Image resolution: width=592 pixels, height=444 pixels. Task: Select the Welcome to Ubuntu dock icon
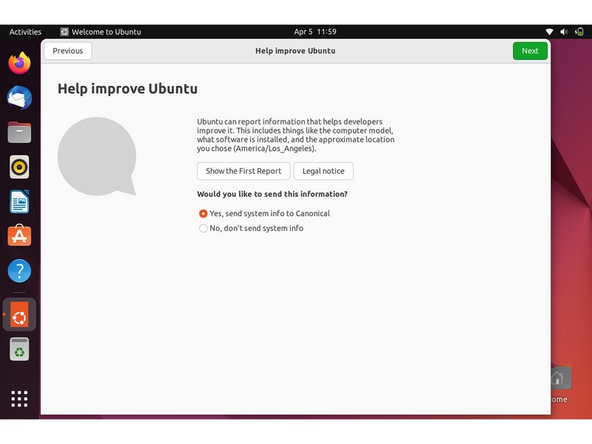(x=20, y=314)
